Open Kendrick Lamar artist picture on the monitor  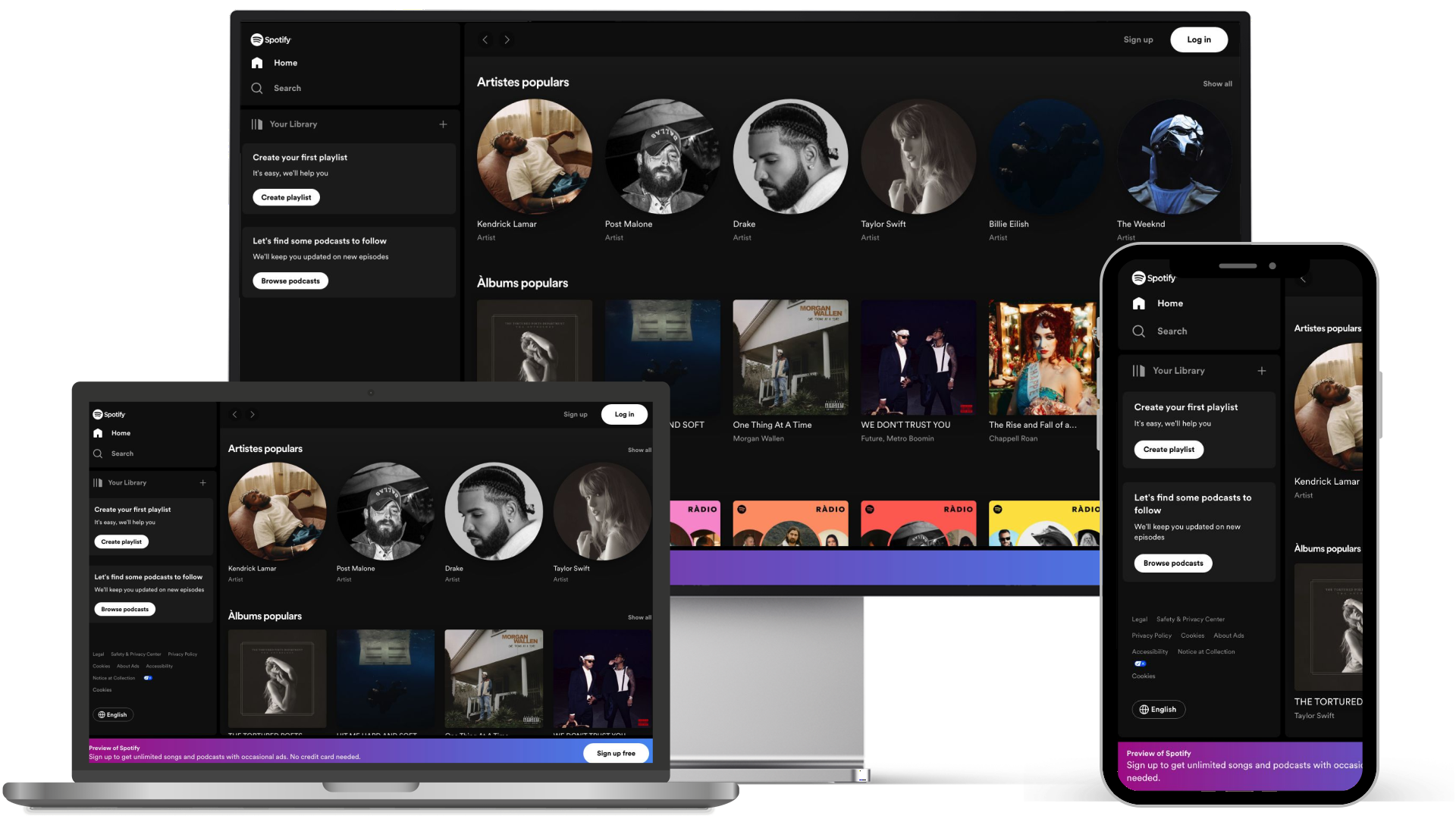535,156
